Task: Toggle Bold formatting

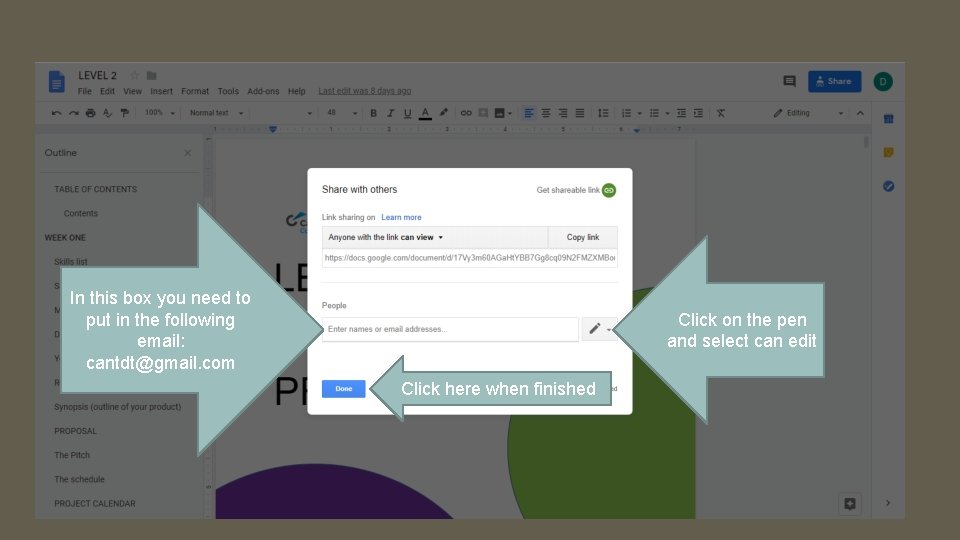Action: click(373, 113)
